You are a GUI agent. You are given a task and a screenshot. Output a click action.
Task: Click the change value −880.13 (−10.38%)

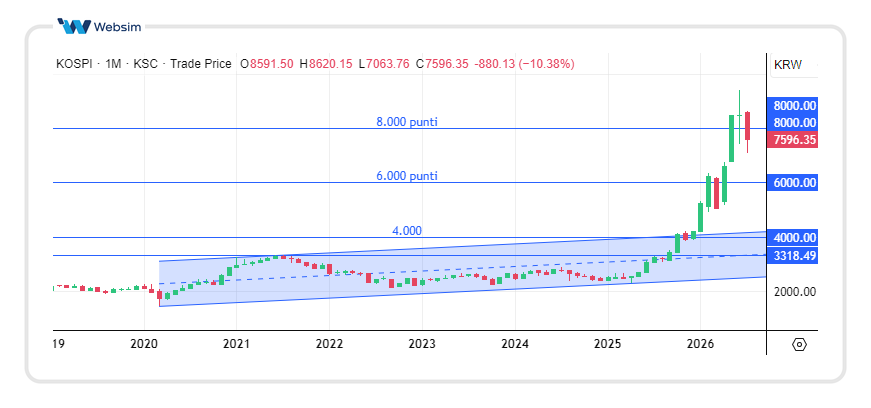pos(524,64)
